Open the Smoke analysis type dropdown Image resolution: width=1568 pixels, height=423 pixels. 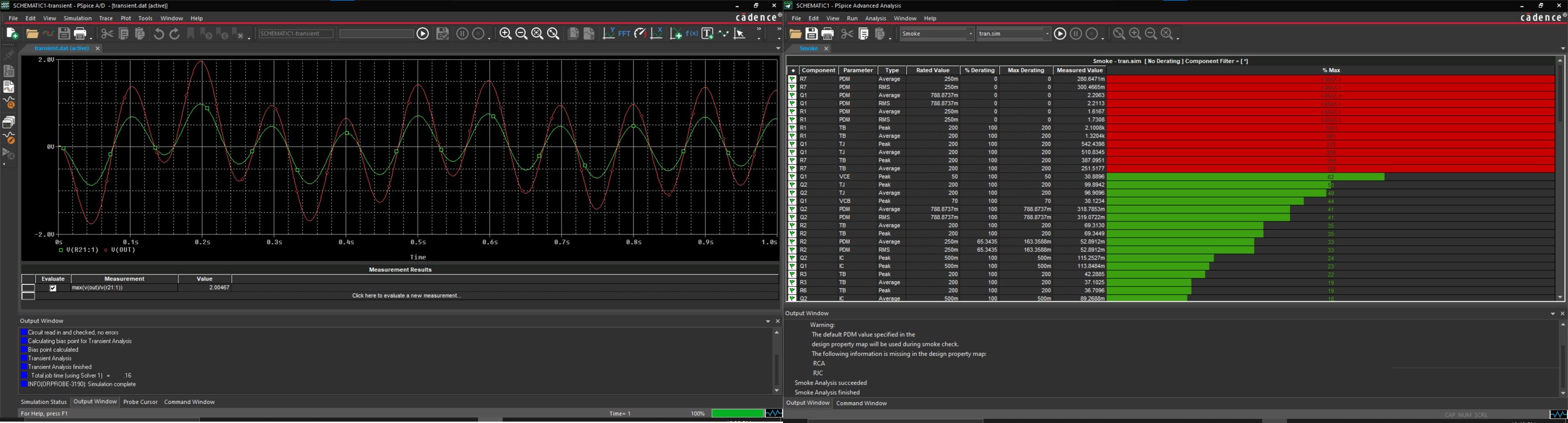point(970,34)
